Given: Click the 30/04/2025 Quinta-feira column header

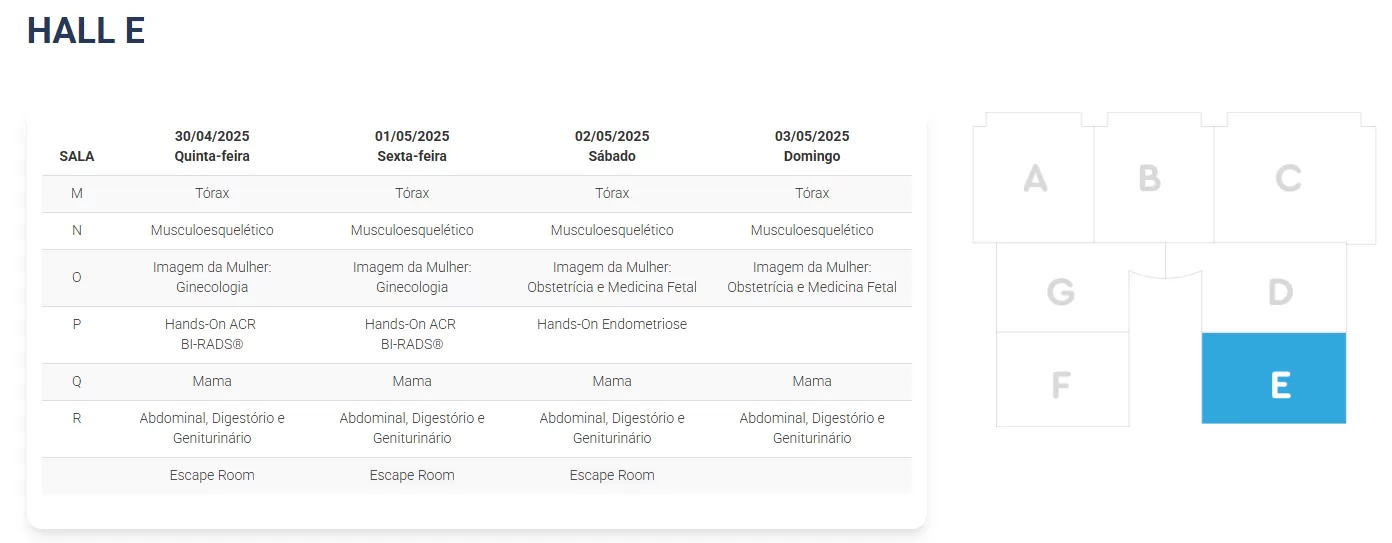Looking at the screenshot, I should pos(212,146).
